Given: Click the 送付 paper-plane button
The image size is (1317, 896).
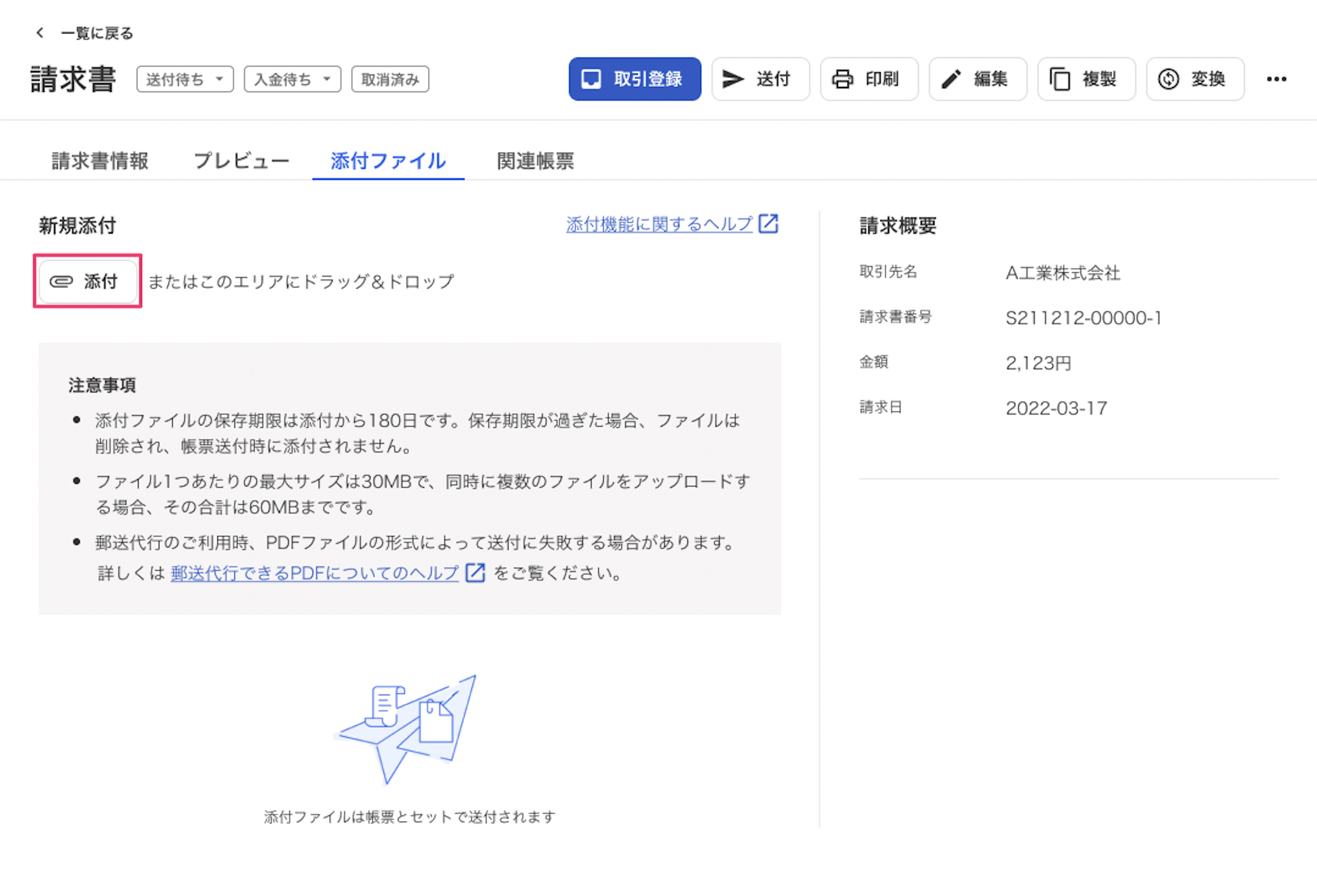Looking at the screenshot, I should [x=761, y=79].
